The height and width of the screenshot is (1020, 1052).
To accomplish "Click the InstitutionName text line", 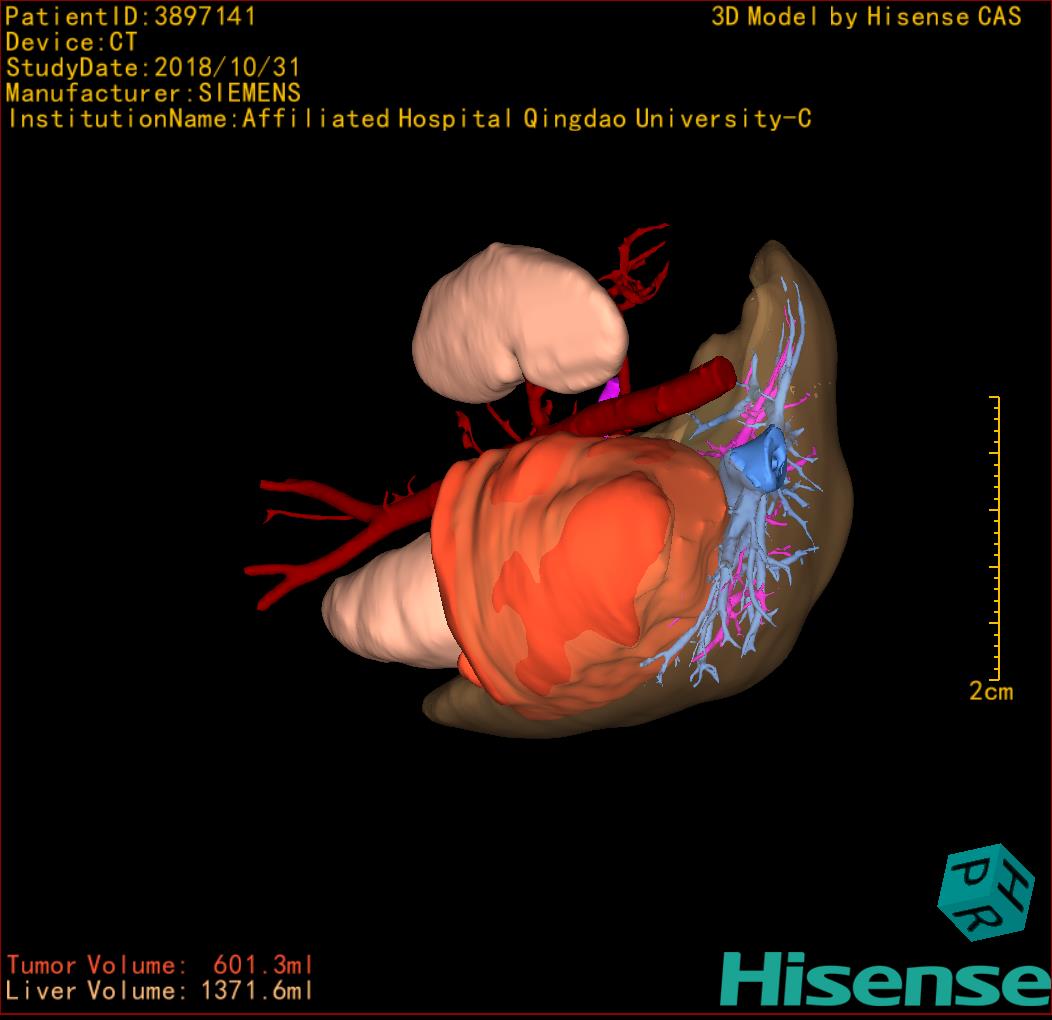I will pyautogui.click(x=408, y=119).
